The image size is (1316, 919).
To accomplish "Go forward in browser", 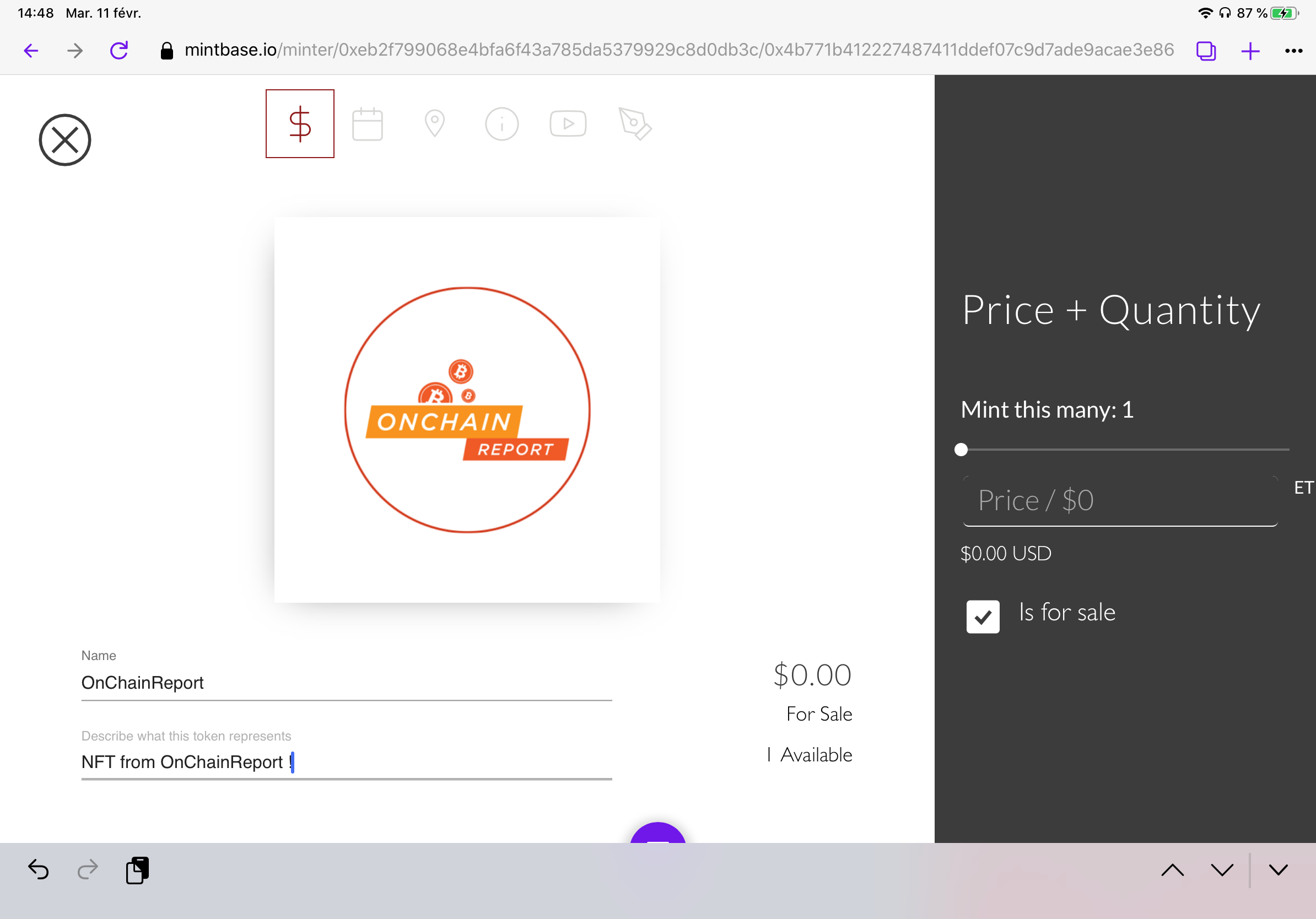I will coord(74,51).
